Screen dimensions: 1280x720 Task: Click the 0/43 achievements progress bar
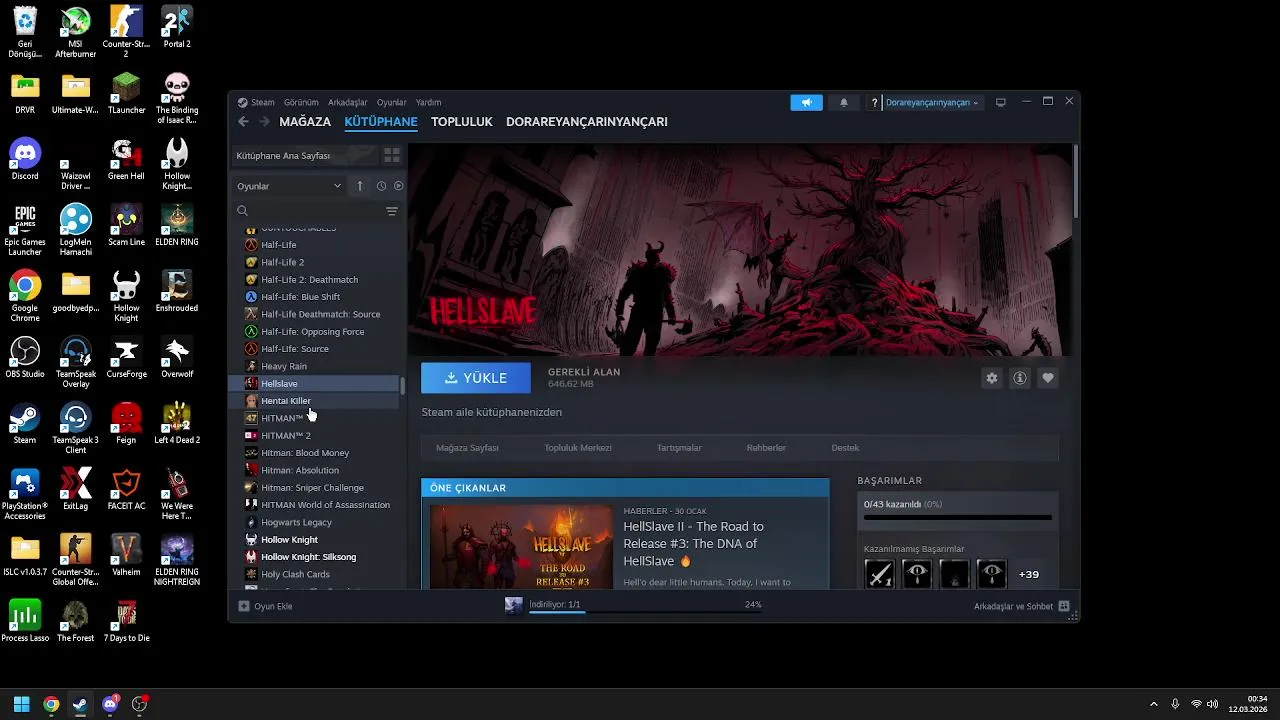(x=958, y=518)
